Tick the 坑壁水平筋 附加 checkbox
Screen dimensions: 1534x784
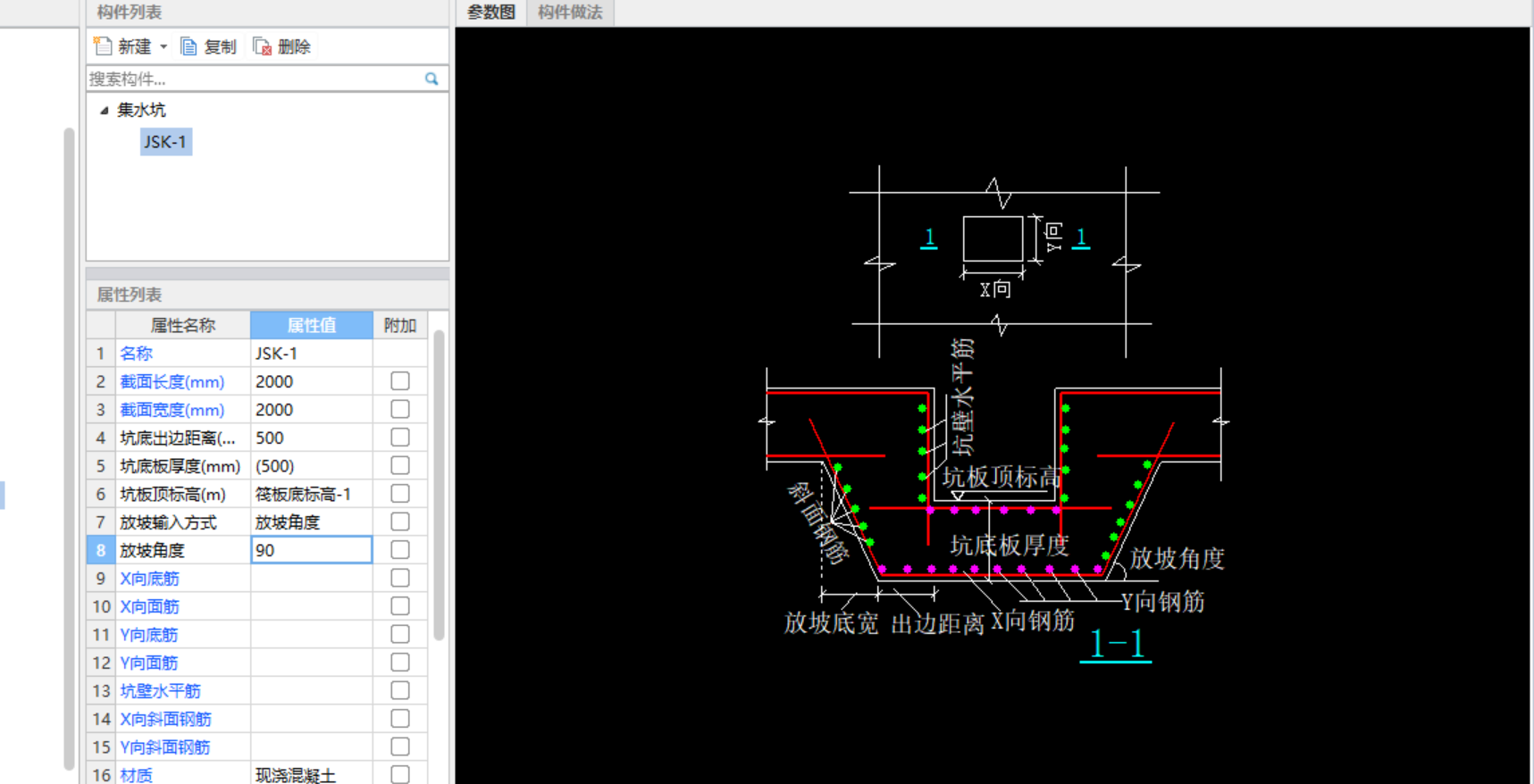click(400, 690)
